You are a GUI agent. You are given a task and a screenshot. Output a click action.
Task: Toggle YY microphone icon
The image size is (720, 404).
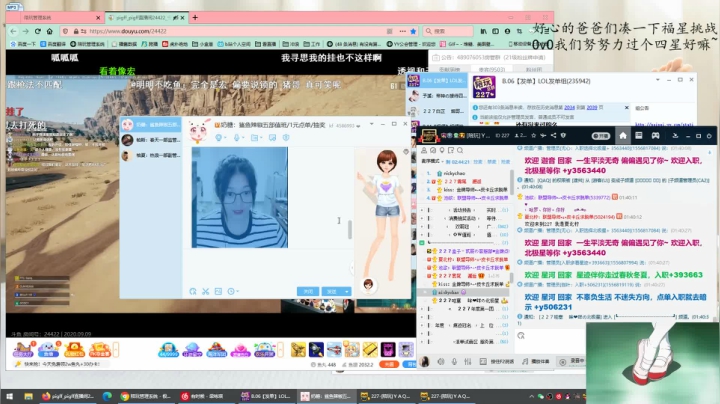coord(454,362)
